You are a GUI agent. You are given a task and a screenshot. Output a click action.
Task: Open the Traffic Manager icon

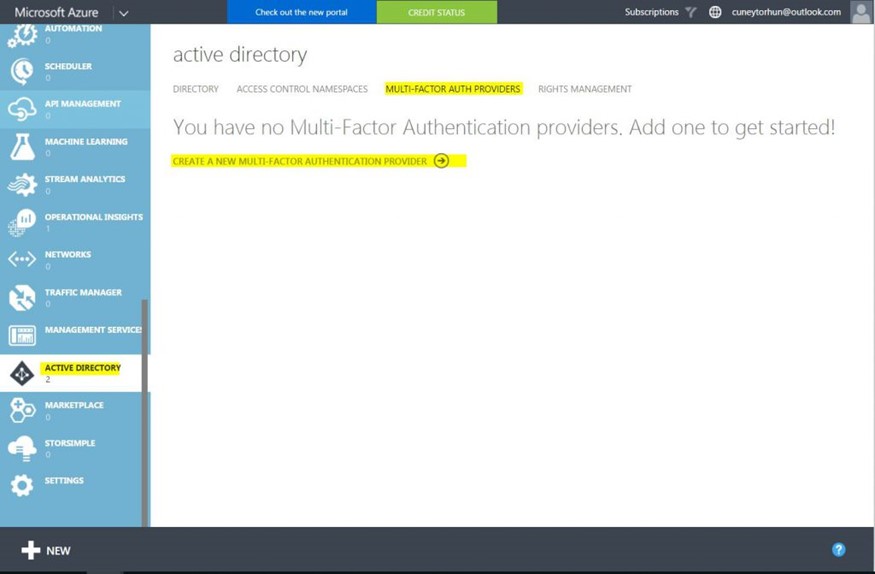[22, 297]
